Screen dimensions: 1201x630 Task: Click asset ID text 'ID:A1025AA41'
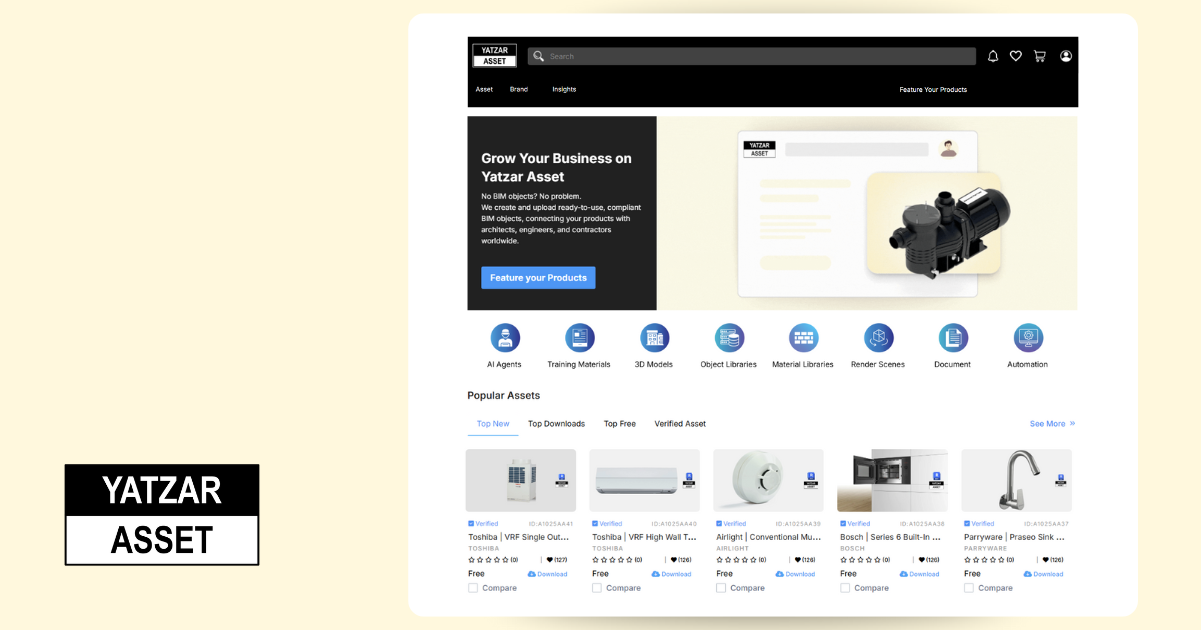[551, 524]
